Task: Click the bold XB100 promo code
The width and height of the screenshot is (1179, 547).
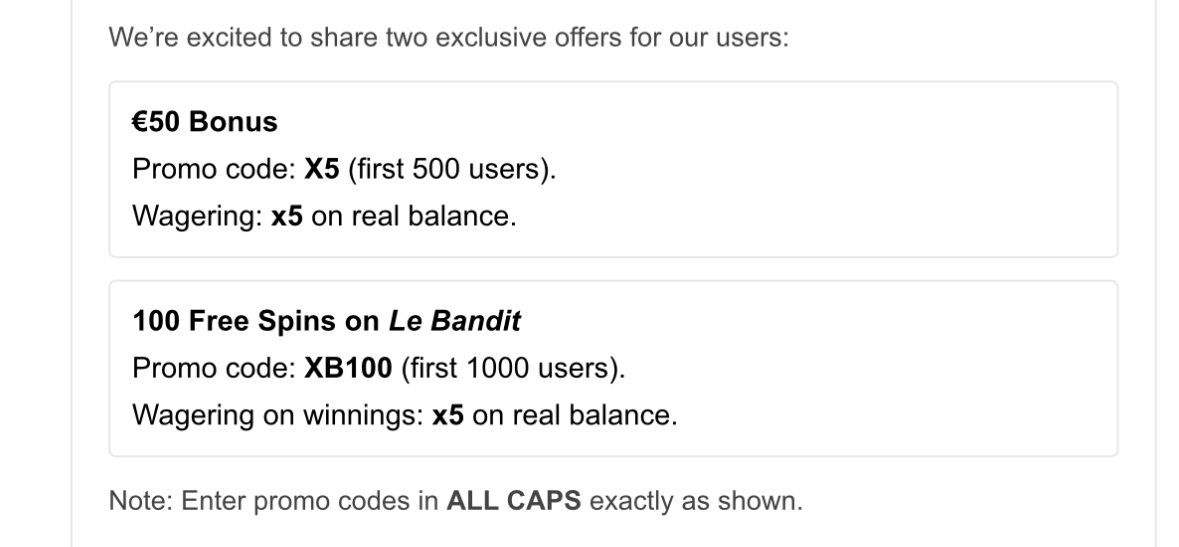Action: [x=349, y=368]
